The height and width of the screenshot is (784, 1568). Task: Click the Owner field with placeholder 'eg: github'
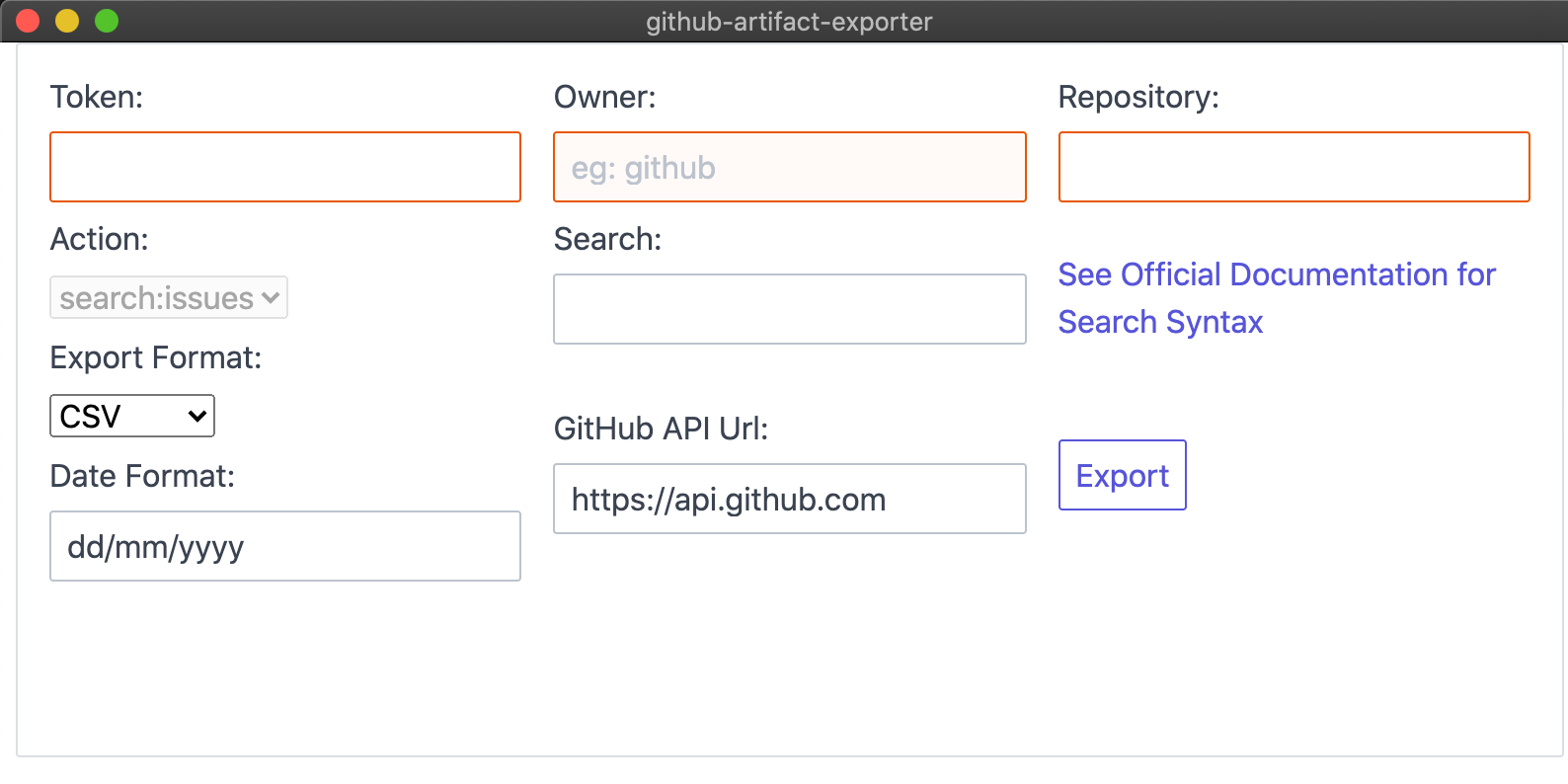[x=789, y=167]
